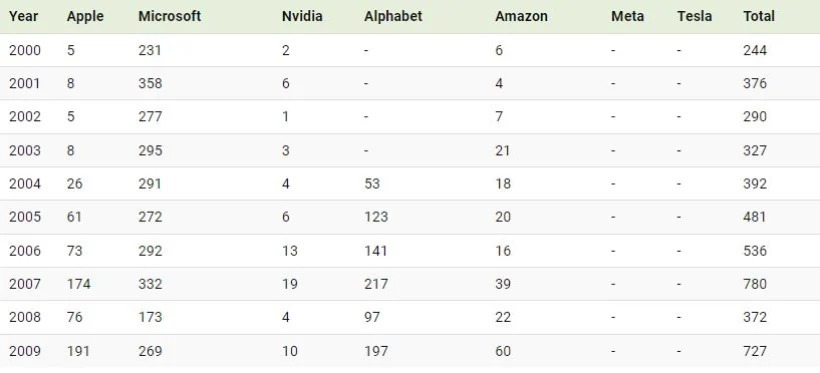Select the Apple column header
Viewport: 820px width, 373px height.
point(85,17)
